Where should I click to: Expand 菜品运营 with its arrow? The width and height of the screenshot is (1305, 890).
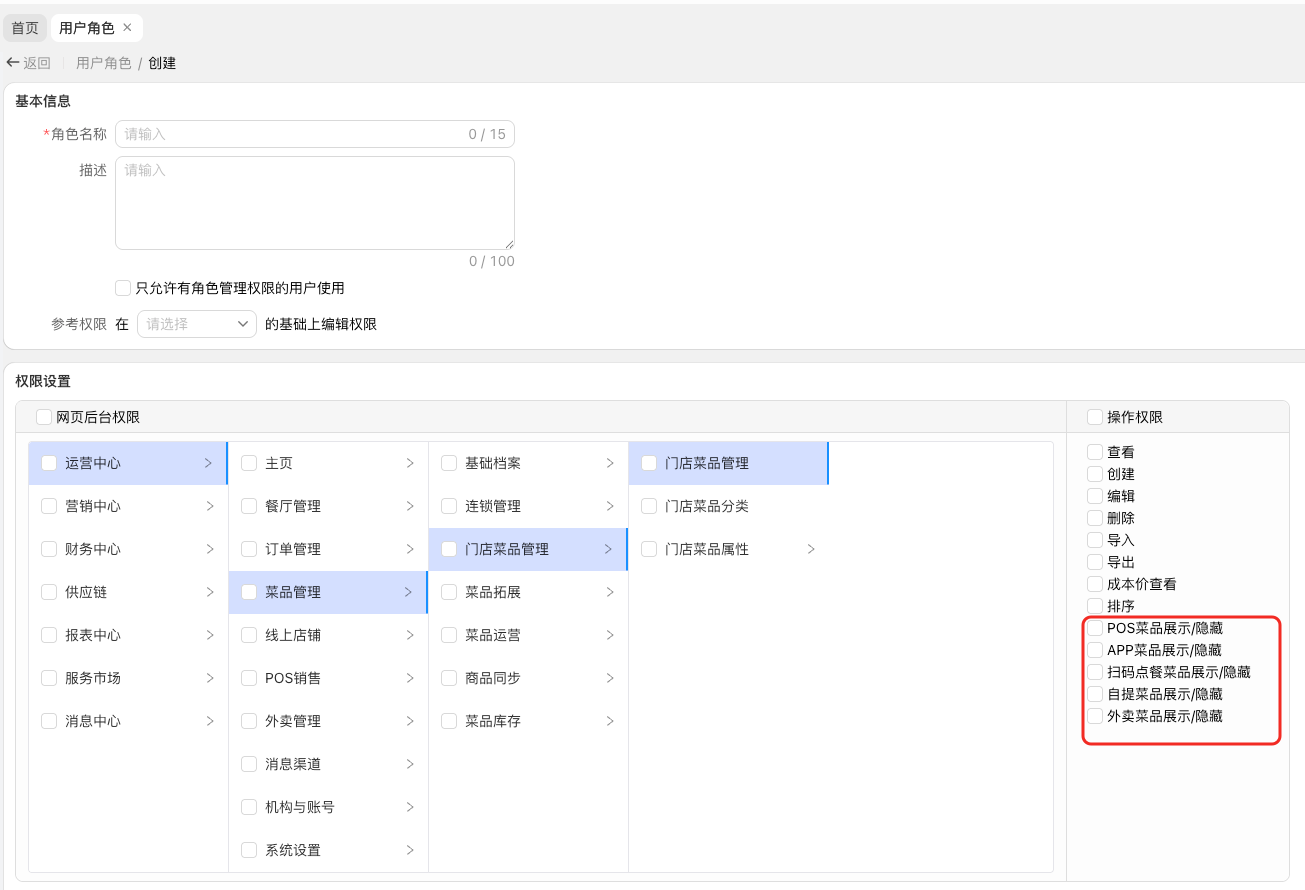tap(609, 635)
